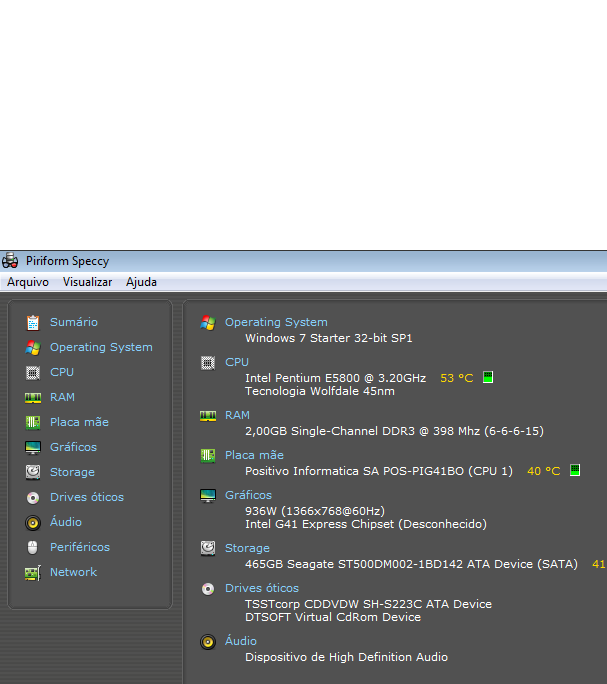This screenshot has height=684, width=607.
Task: Click the CPU chip icon in sidebar
Action: 33,373
